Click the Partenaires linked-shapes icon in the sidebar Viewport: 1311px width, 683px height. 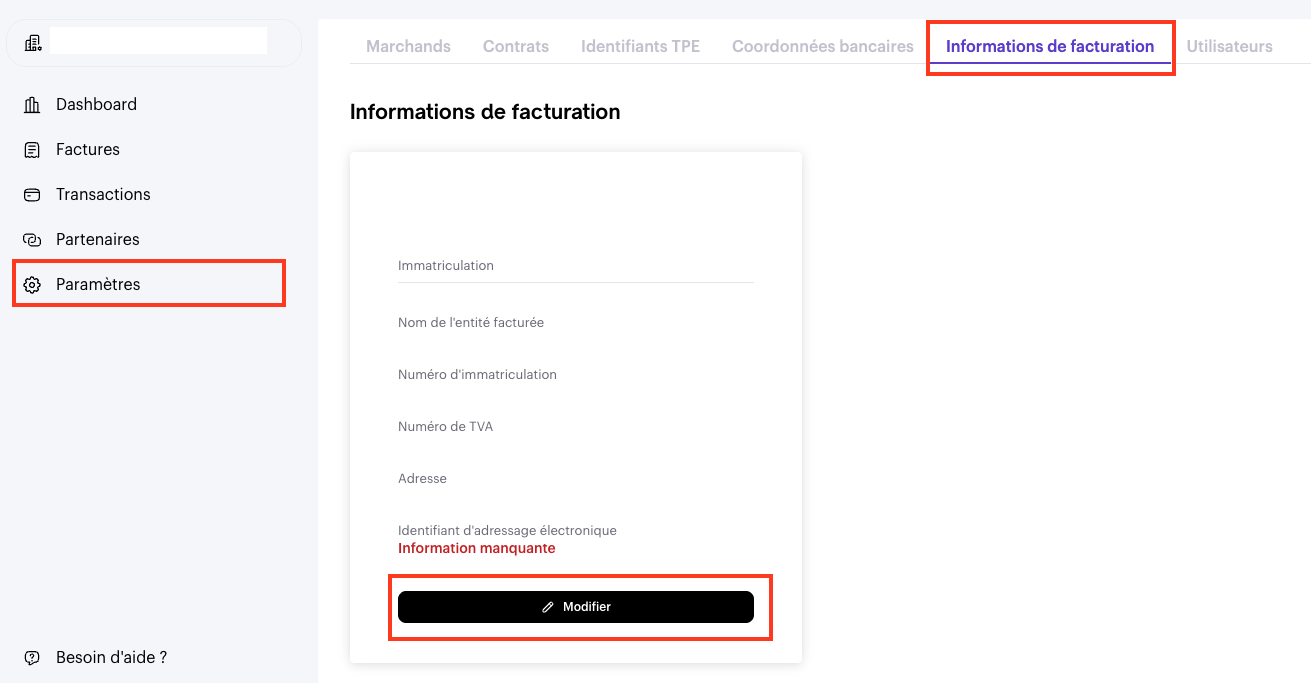pos(32,240)
